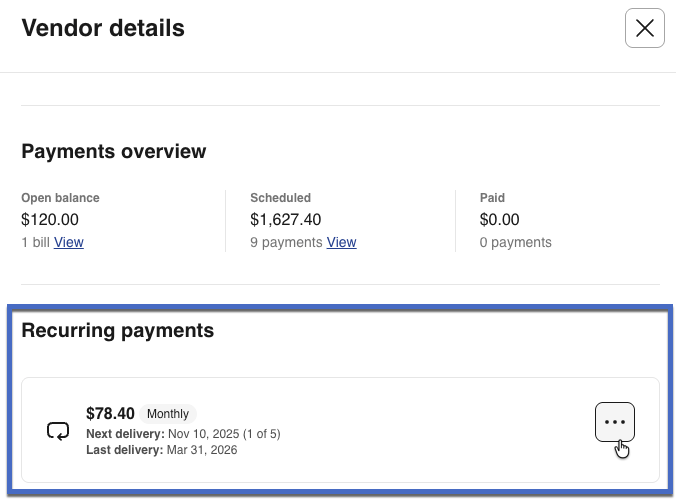Click the $78.40 recurring payment amount
This screenshot has width=676, height=499.
[x=110, y=413]
